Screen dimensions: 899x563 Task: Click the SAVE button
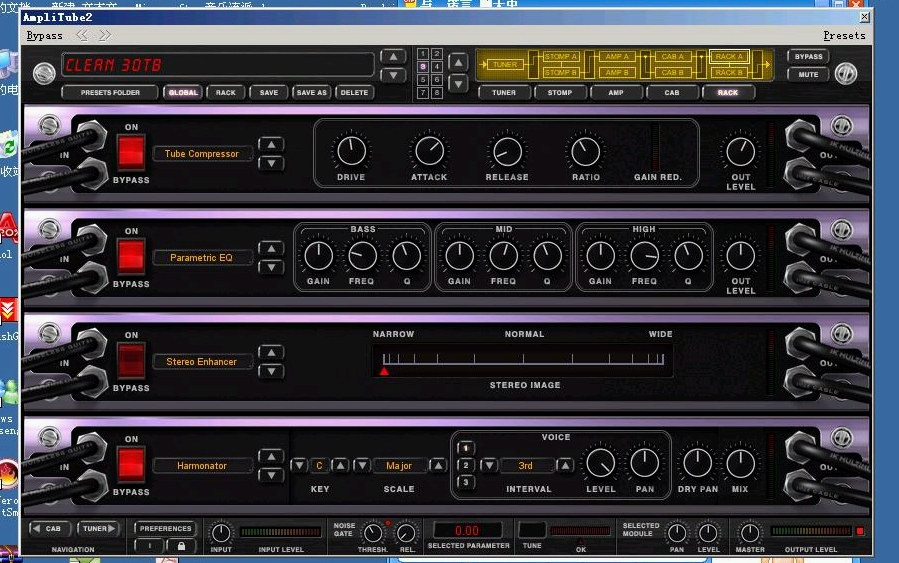pos(268,92)
